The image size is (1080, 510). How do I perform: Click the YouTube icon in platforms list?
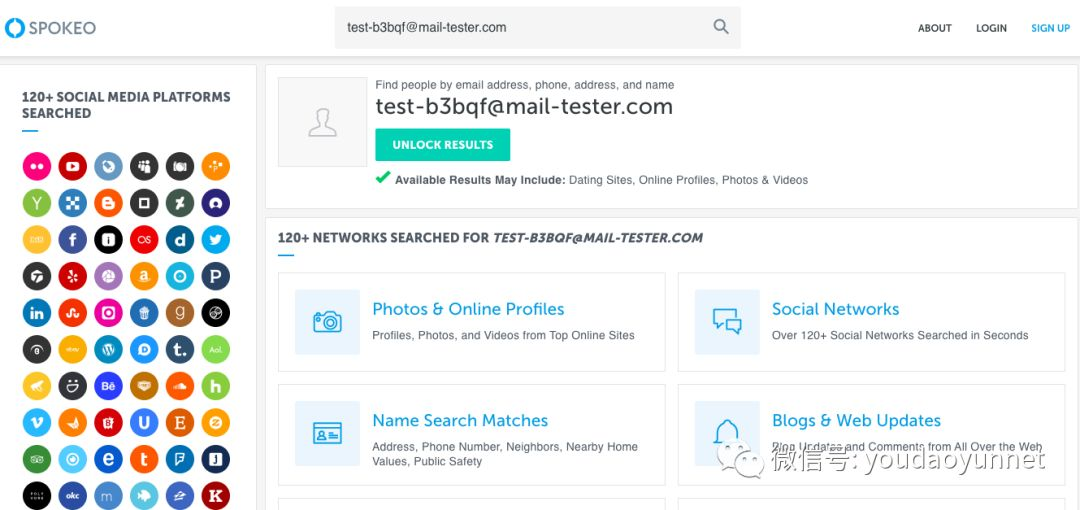point(72,166)
